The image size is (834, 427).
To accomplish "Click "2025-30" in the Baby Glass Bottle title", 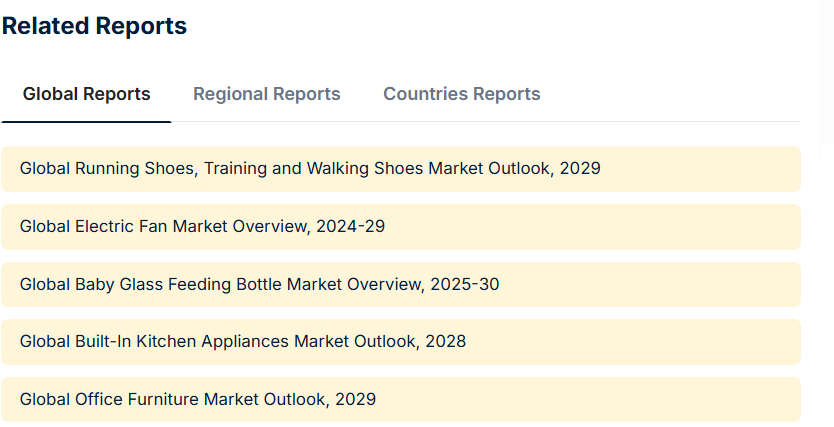I will 465,284.
